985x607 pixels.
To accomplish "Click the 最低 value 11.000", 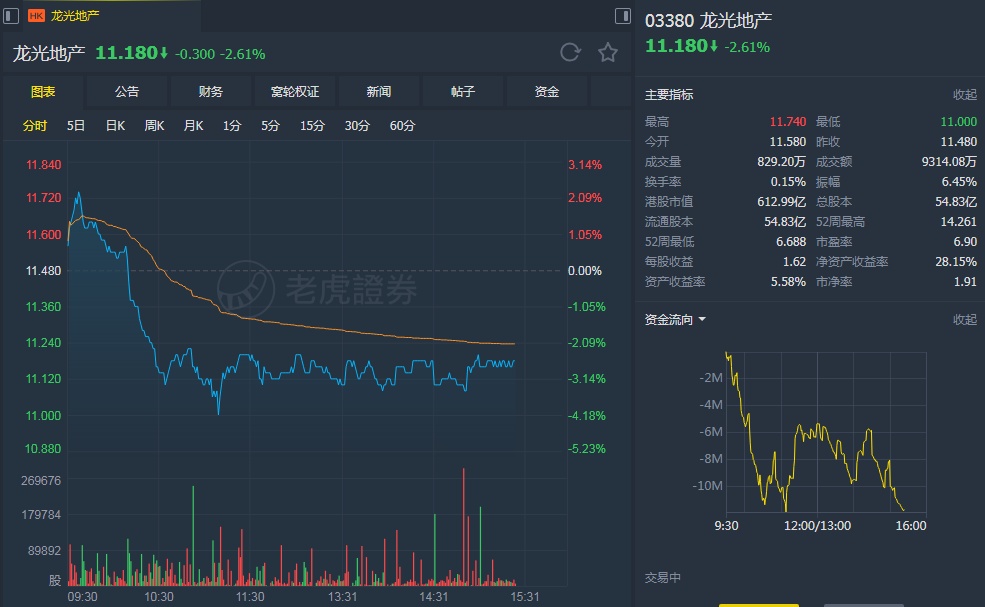I will (x=959, y=122).
